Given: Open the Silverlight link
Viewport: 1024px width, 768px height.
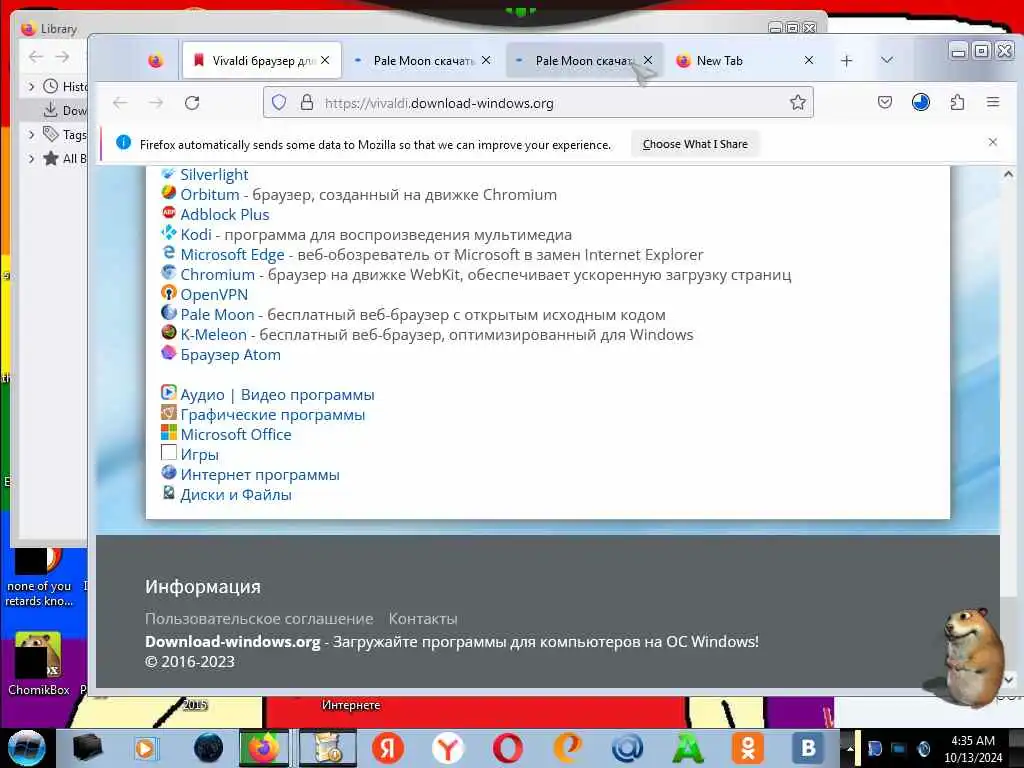Looking at the screenshot, I should tap(214, 174).
